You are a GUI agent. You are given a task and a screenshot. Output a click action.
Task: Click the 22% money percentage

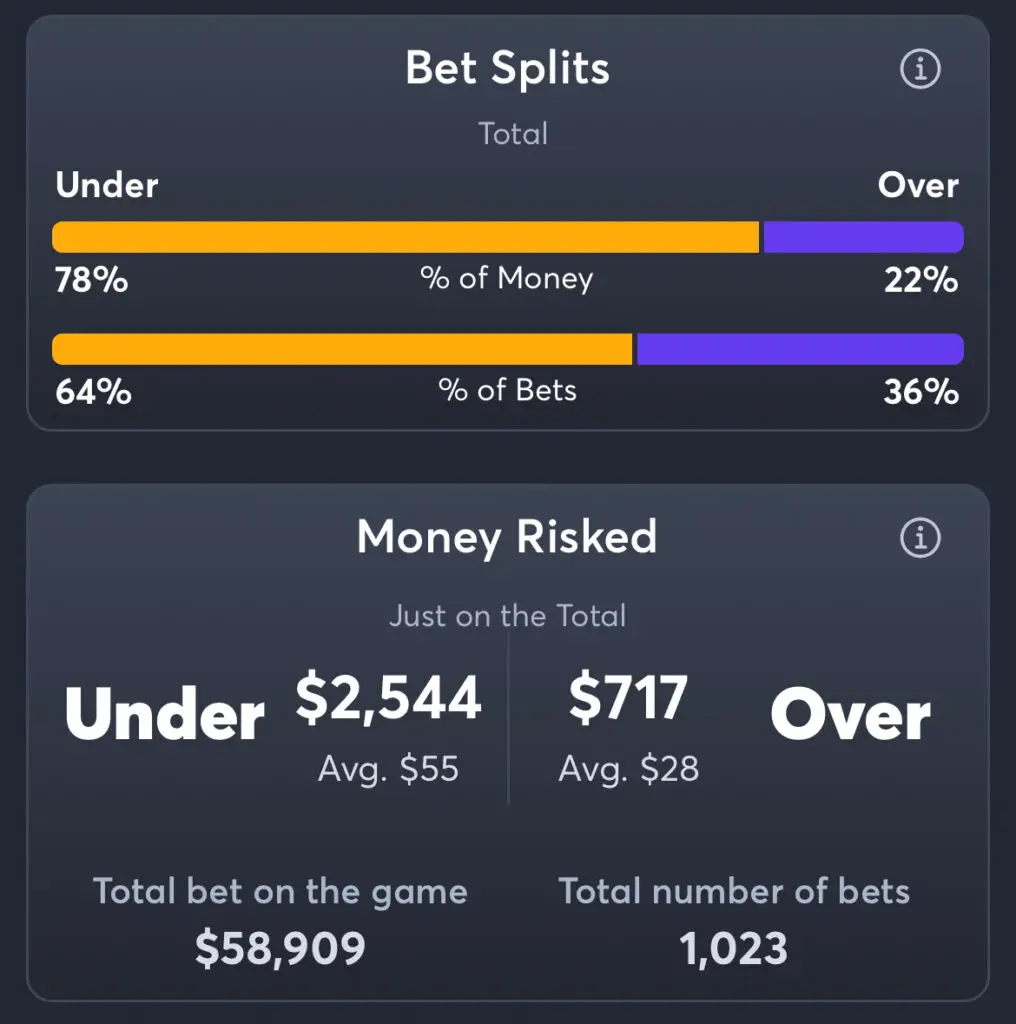tap(921, 280)
